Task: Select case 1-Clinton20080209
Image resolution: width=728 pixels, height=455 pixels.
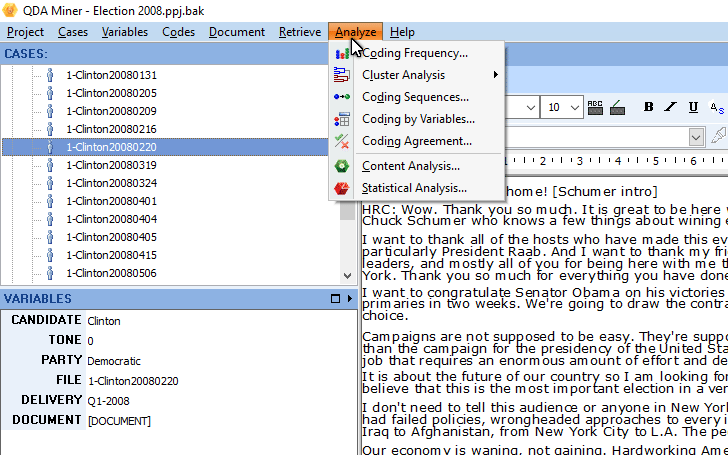Action: point(111,111)
